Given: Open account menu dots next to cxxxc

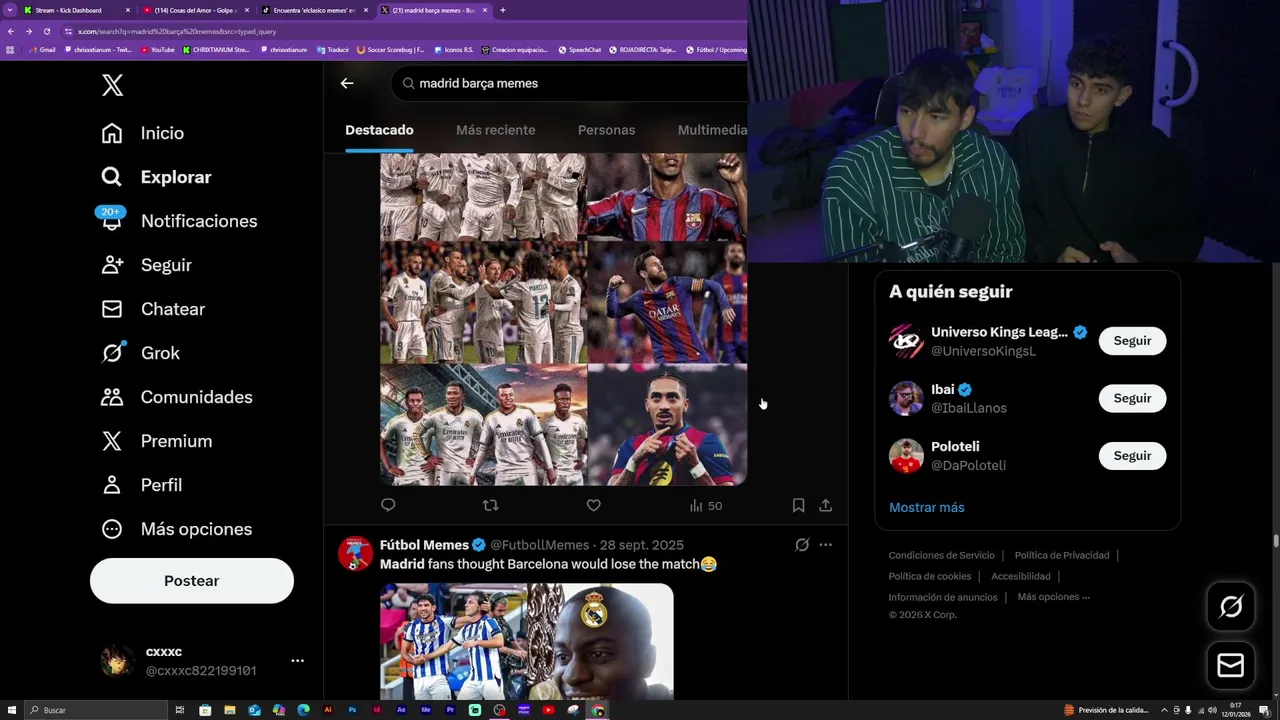Looking at the screenshot, I should tap(297, 661).
